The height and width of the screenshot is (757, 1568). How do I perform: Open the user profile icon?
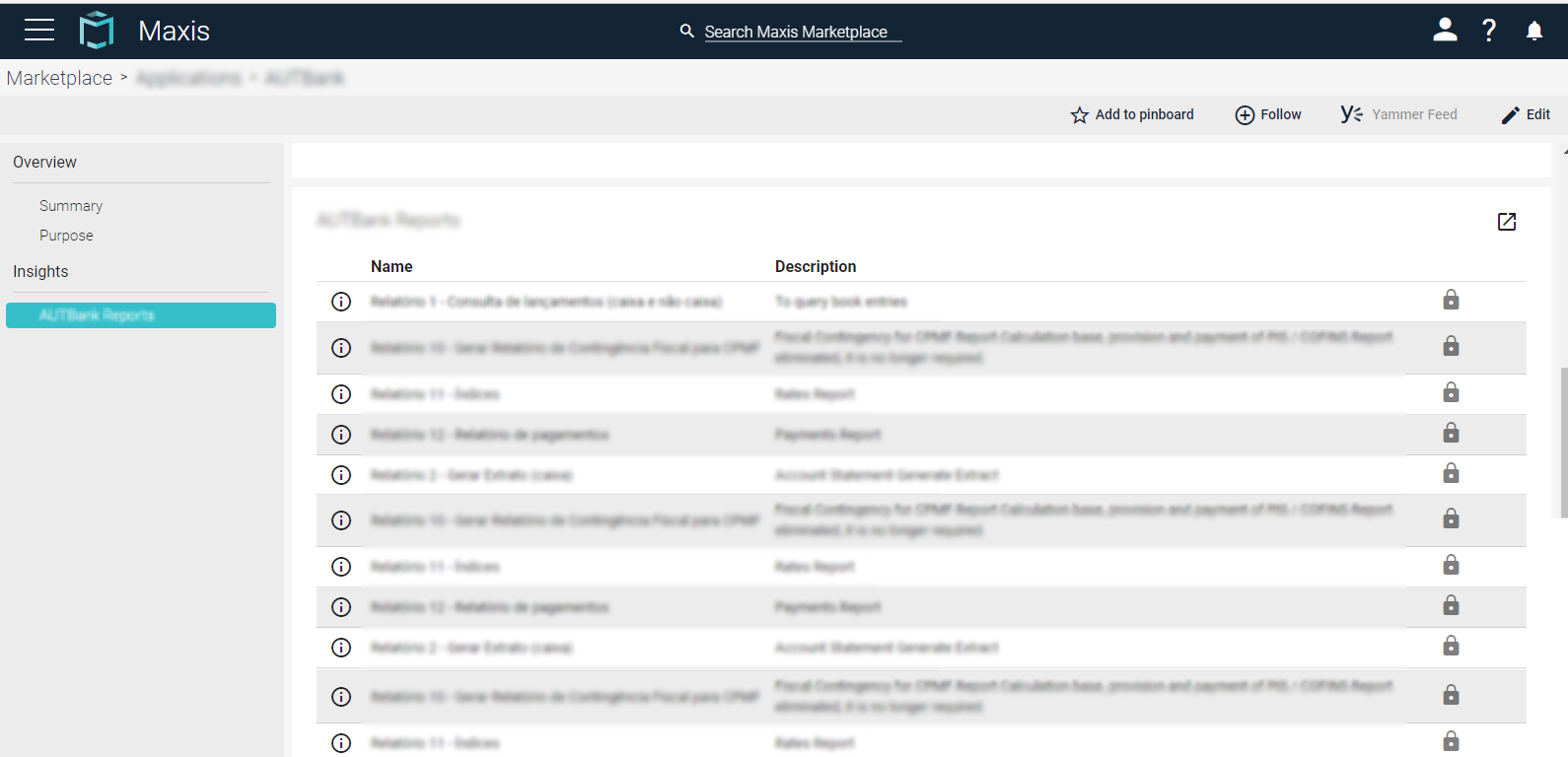click(1445, 31)
